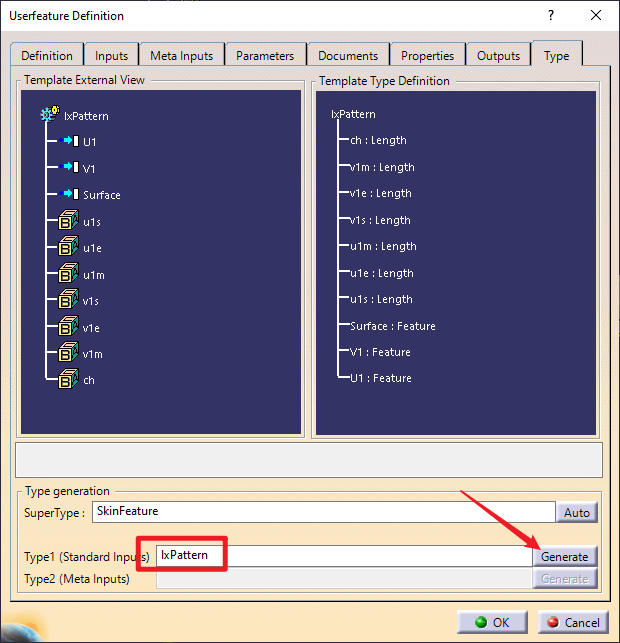The height and width of the screenshot is (643, 620).
Task: Switch to the Properties tab
Action: pos(427,55)
